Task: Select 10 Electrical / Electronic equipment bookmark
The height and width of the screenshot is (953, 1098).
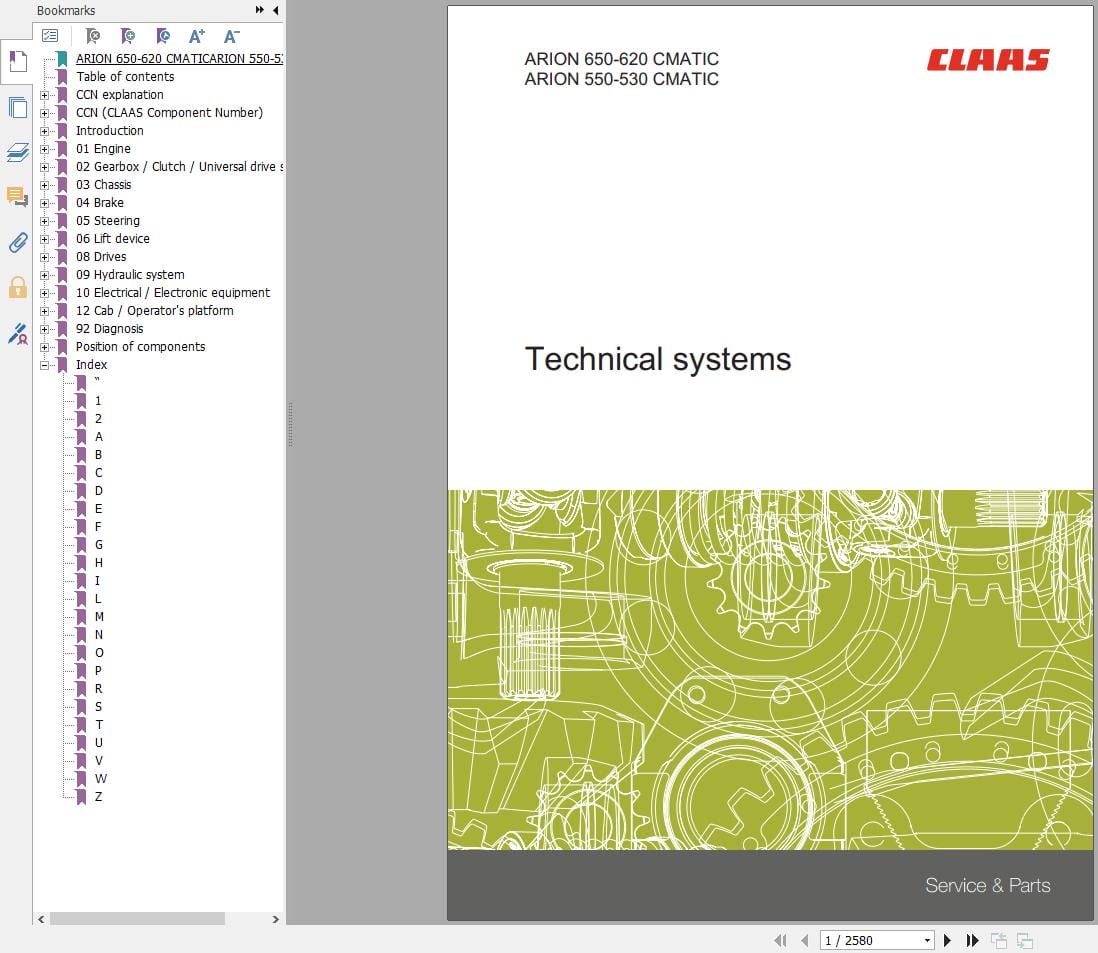Action: [173, 293]
